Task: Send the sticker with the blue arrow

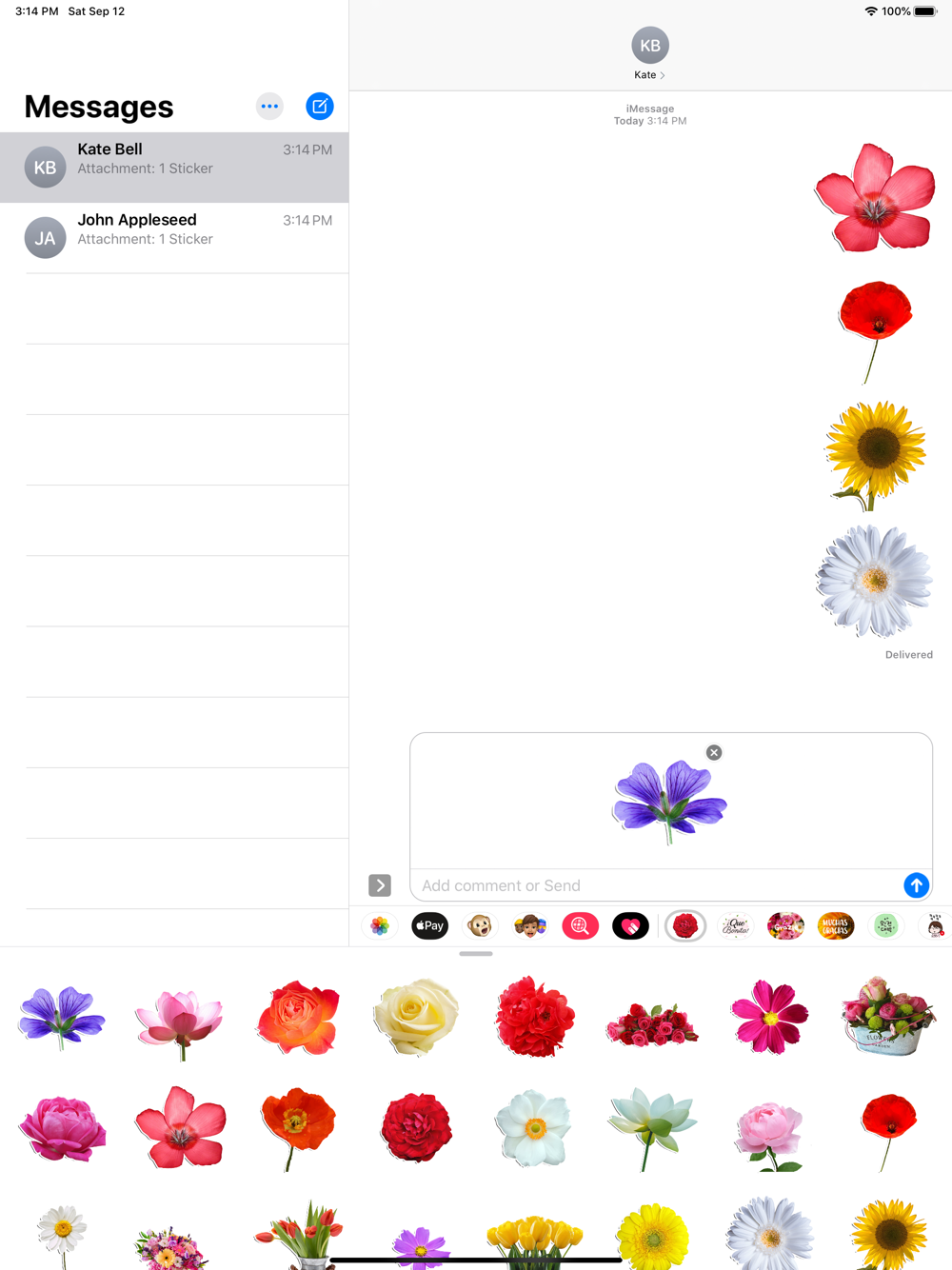Action: pyautogui.click(x=916, y=885)
